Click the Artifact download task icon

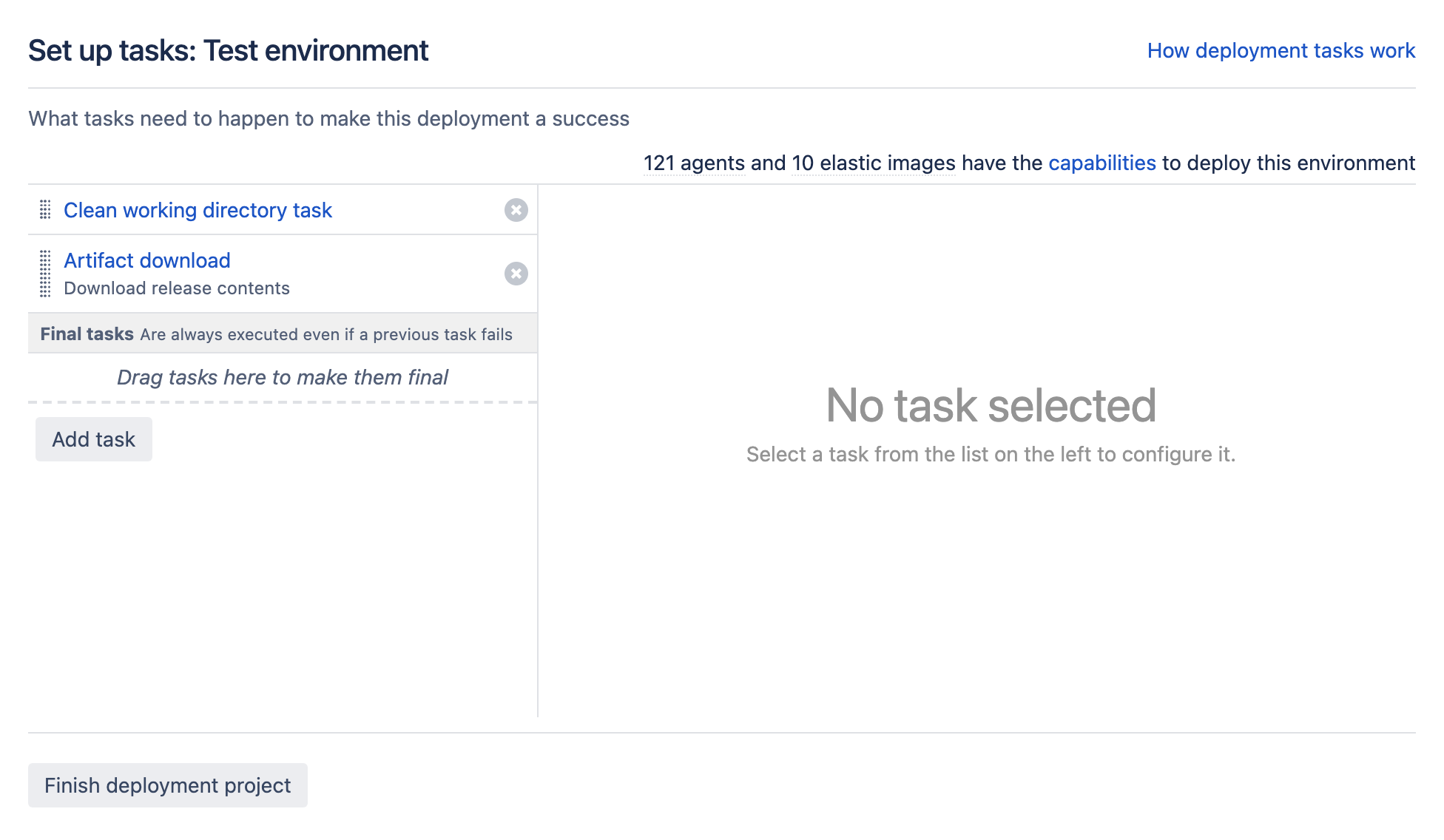(x=46, y=273)
